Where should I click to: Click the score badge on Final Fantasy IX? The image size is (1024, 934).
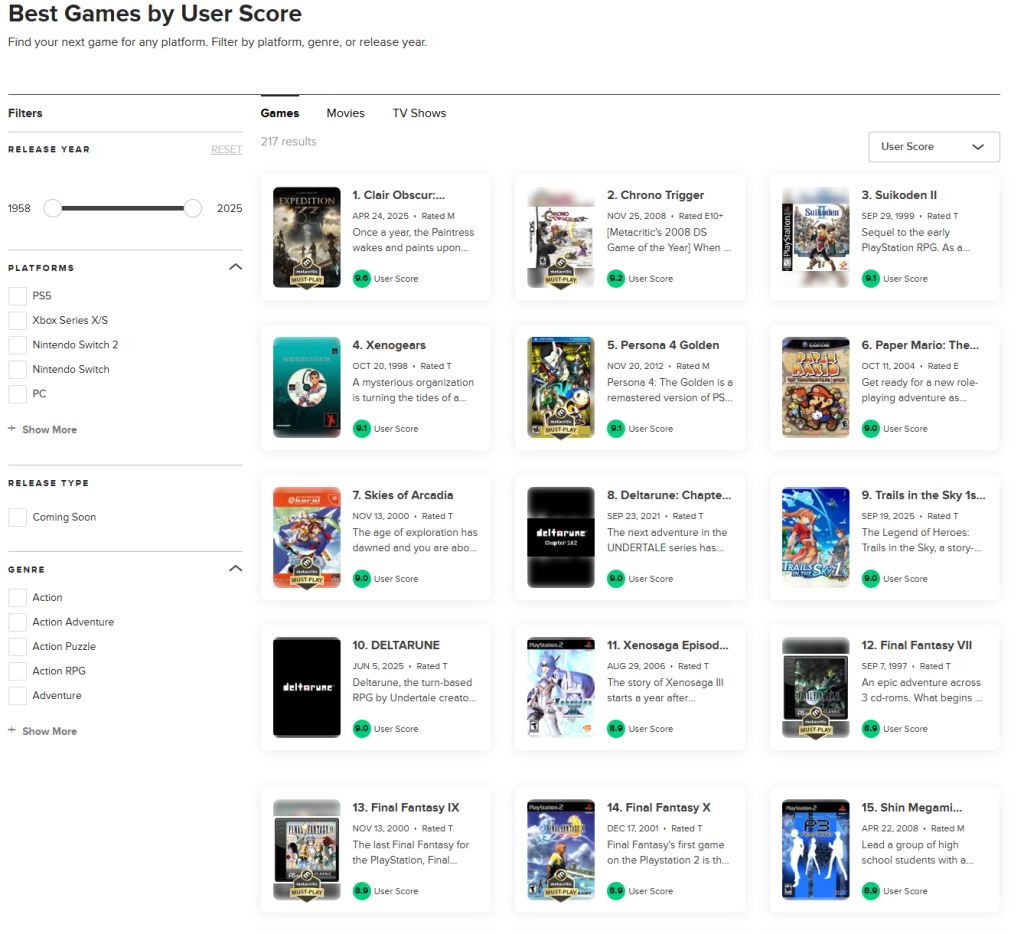coord(361,891)
